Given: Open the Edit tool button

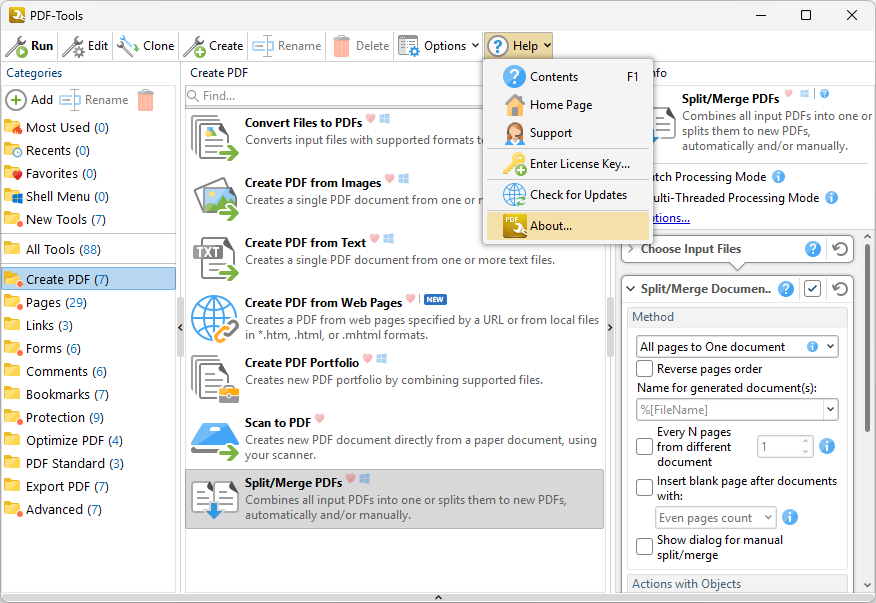Looking at the screenshot, I should [x=85, y=46].
